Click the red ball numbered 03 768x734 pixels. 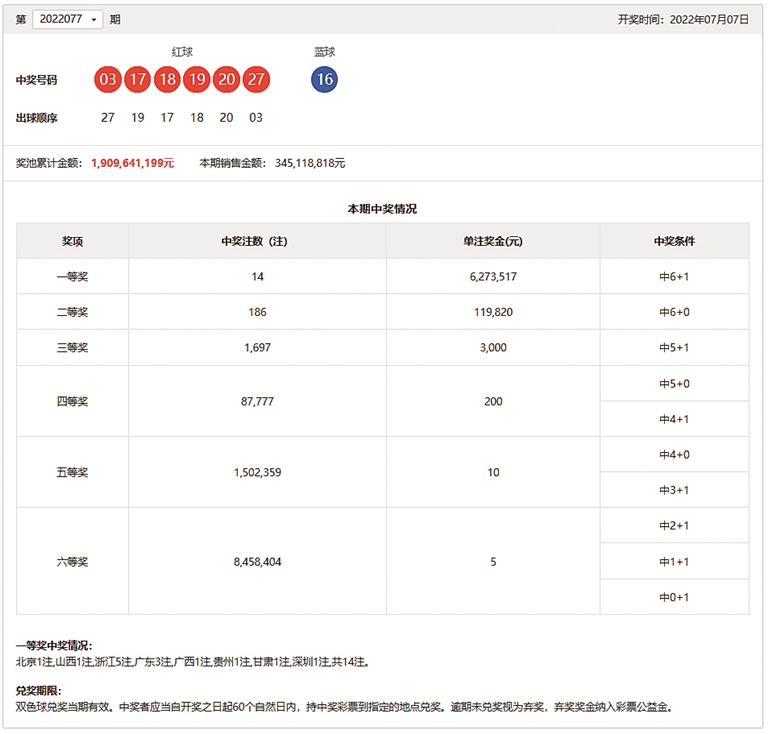(108, 80)
